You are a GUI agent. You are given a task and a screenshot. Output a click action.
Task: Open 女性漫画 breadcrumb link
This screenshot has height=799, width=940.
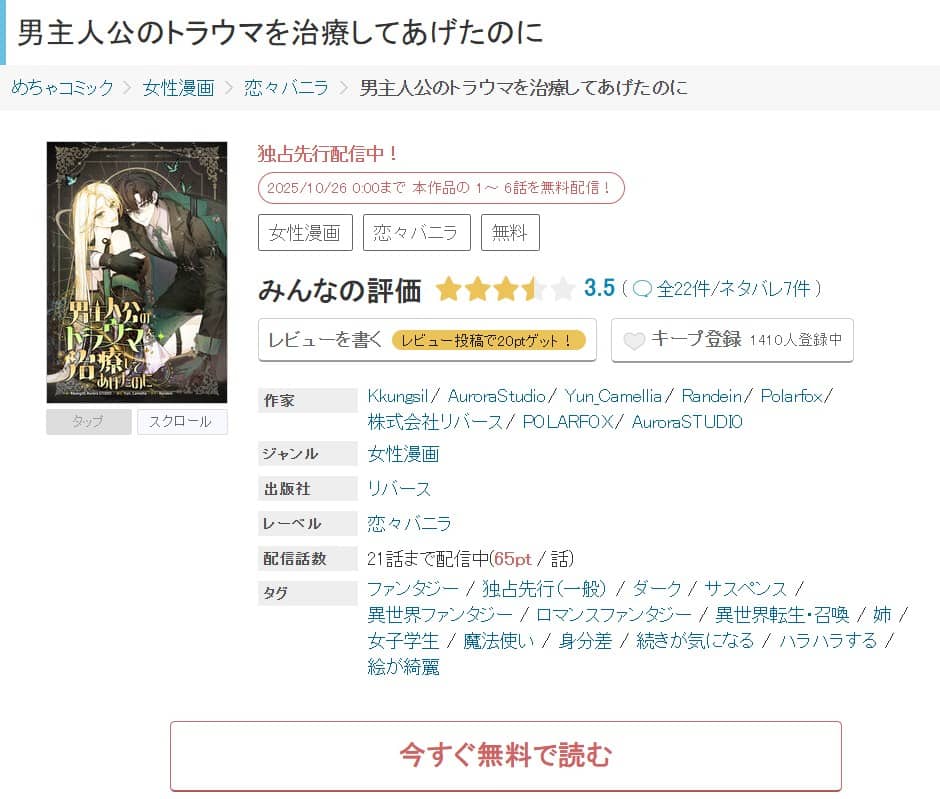[178, 88]
